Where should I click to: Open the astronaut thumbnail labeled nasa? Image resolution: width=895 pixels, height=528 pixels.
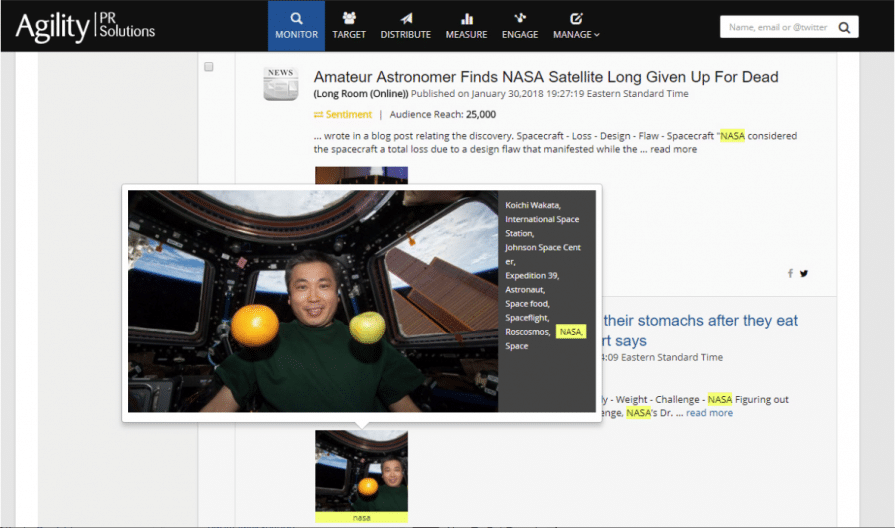click(361, 471)
